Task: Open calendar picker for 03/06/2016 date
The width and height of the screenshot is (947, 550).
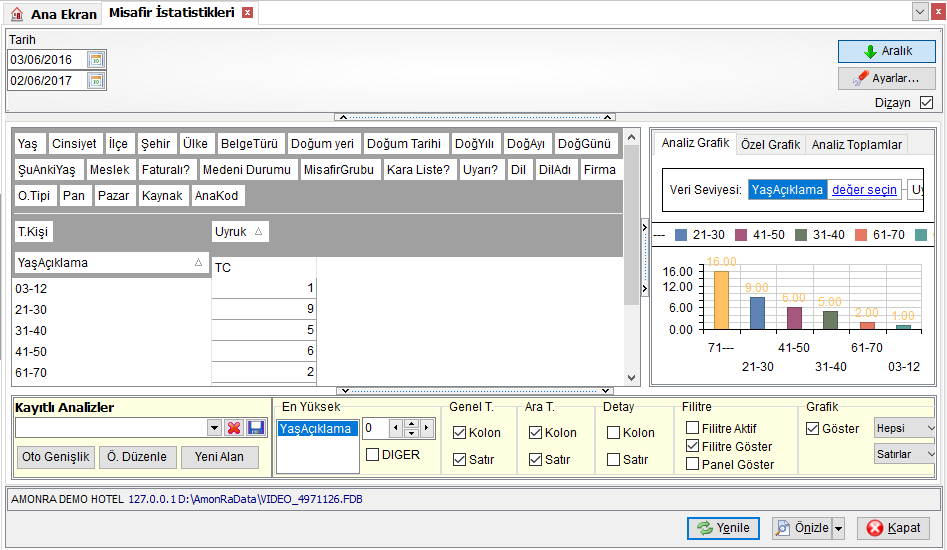Action: tap(95, 60)
